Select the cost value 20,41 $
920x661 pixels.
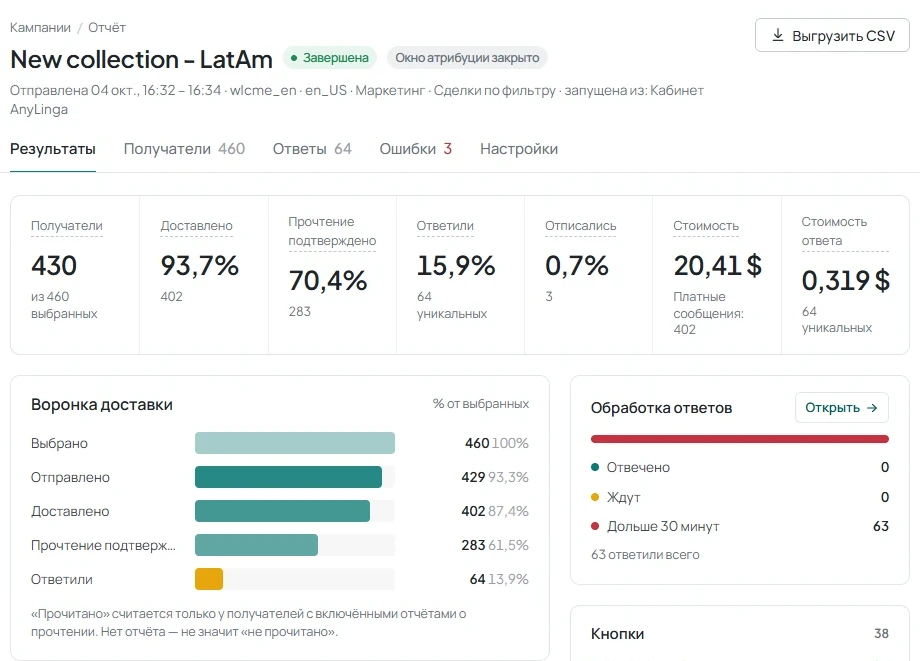(718, 266)
